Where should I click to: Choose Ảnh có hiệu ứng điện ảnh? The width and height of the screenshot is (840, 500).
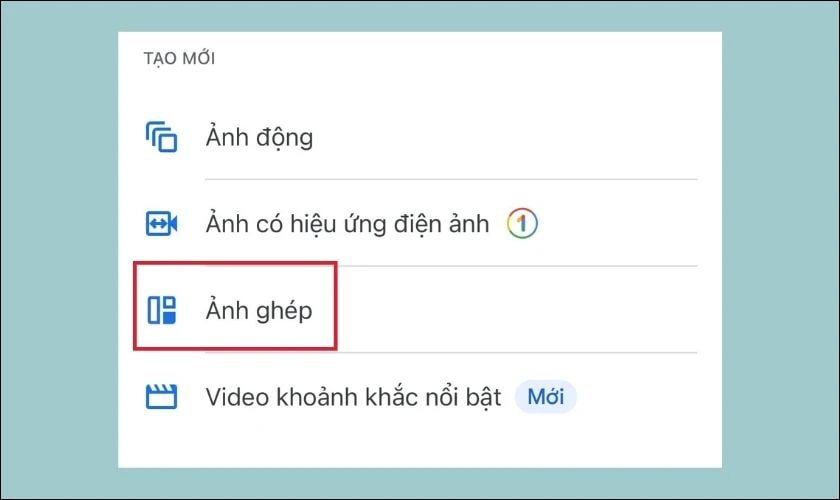click(x=420, y=223)
